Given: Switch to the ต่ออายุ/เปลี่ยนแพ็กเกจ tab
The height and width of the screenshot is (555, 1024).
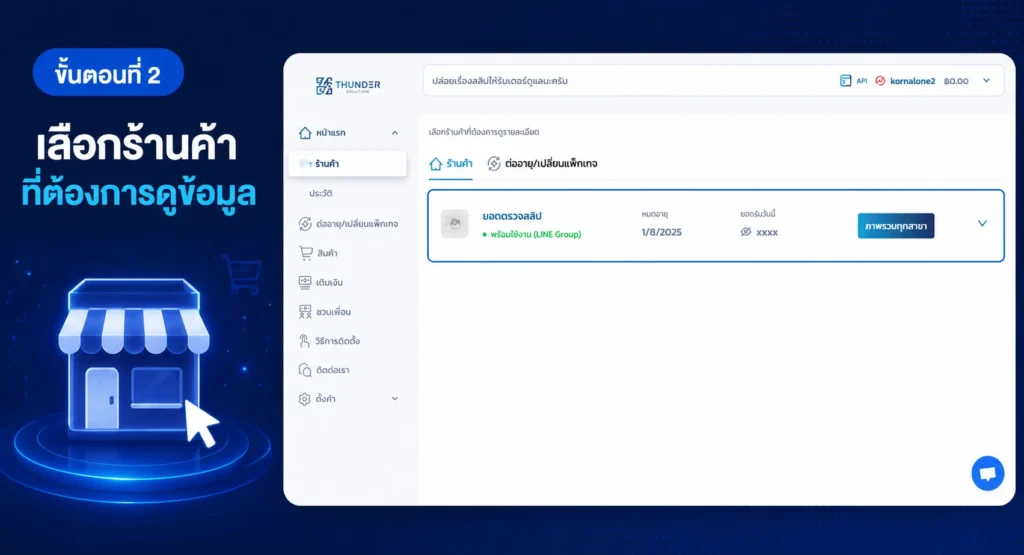Looking at the screenshot, I should [x=543, y=164].
